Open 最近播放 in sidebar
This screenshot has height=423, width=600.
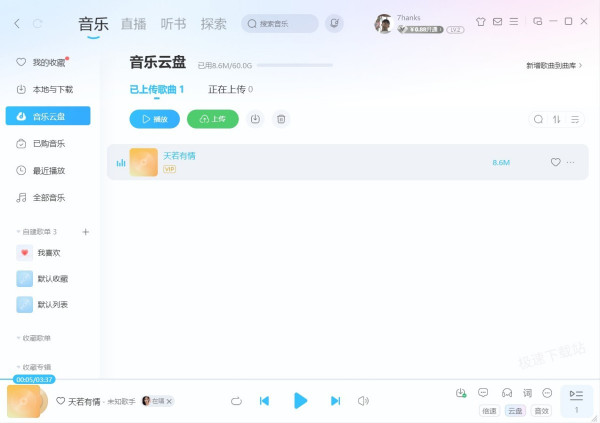pos(48,171)
